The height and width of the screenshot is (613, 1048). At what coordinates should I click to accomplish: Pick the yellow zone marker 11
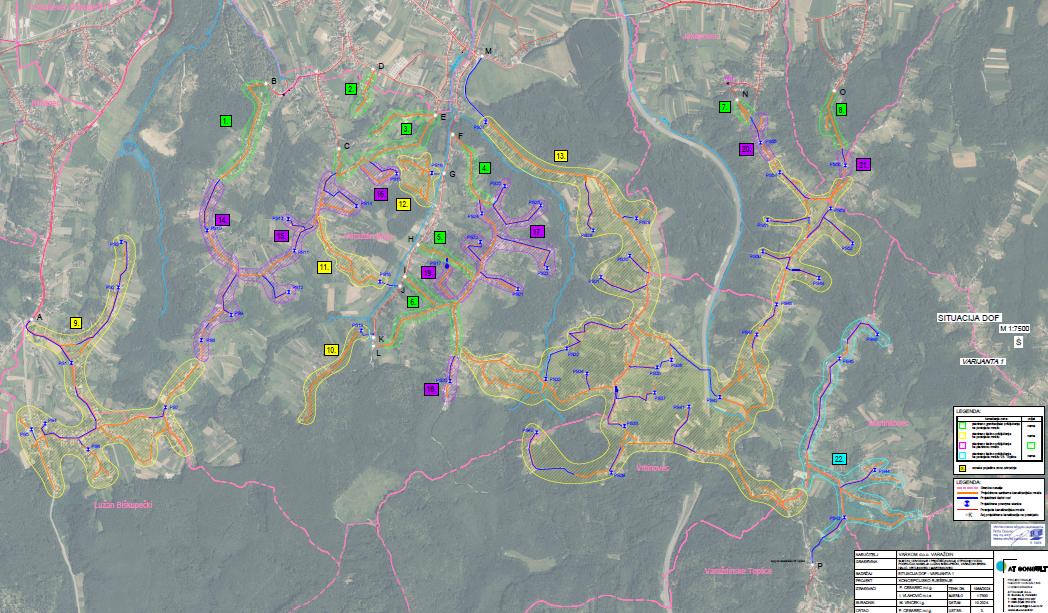click(324, 267)
